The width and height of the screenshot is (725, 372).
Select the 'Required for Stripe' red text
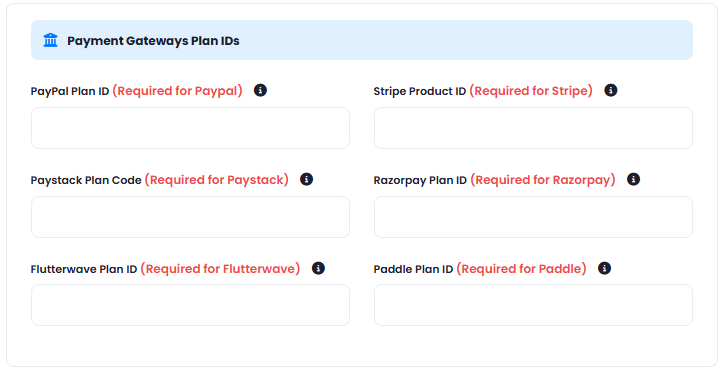click(531, 91)
